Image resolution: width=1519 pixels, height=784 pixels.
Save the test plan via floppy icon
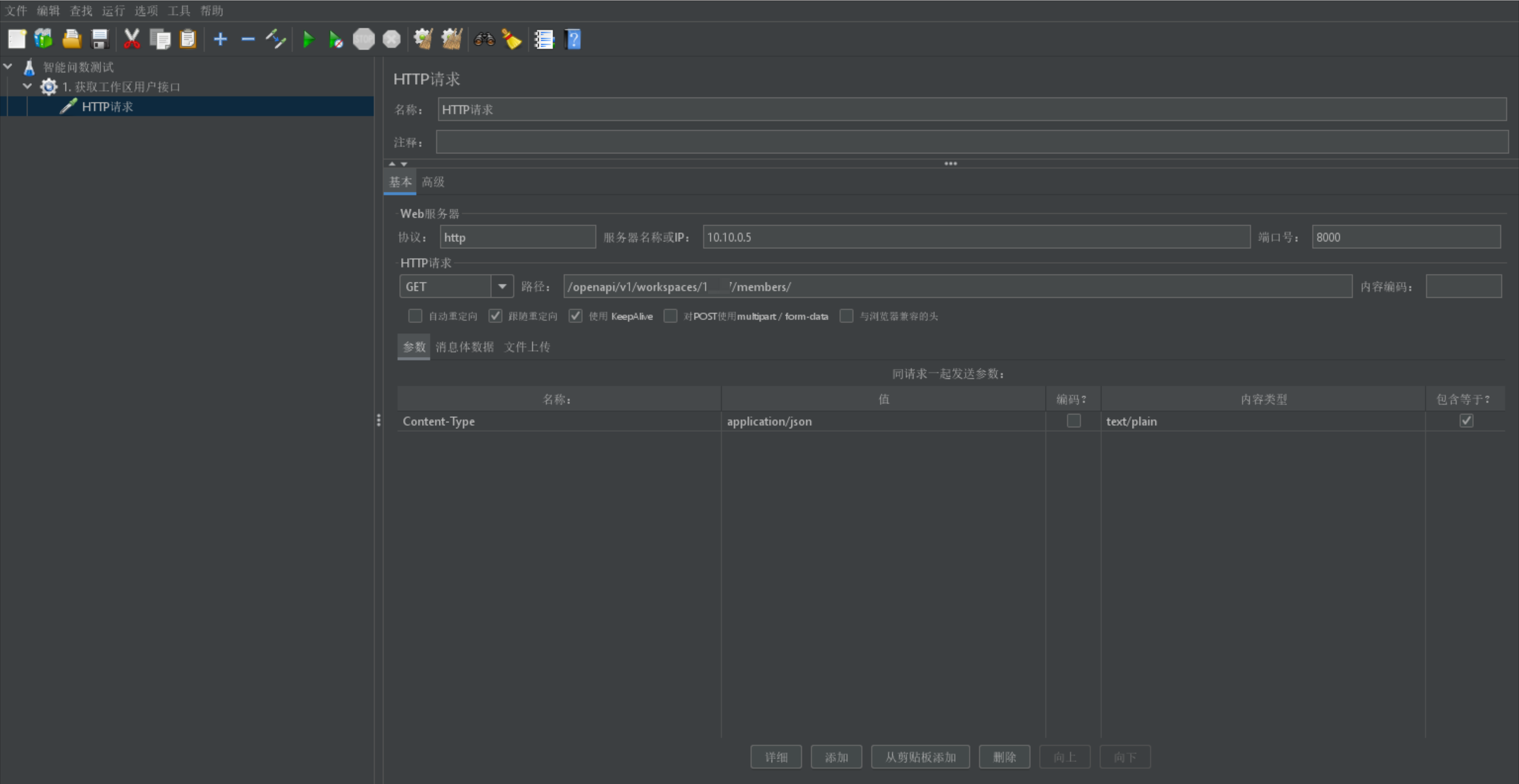100,40
